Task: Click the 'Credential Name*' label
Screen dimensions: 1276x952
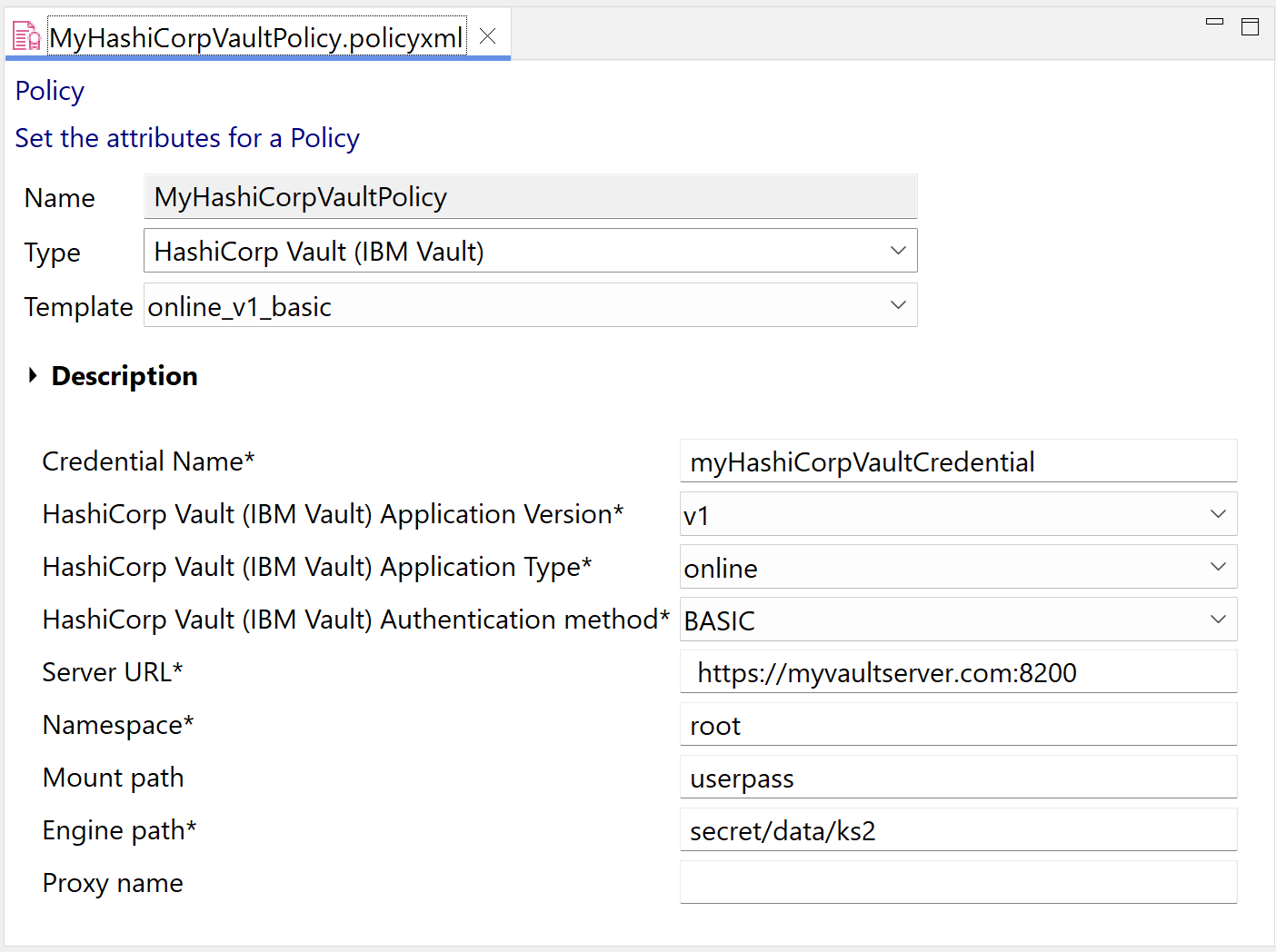Action: (148, 461)
